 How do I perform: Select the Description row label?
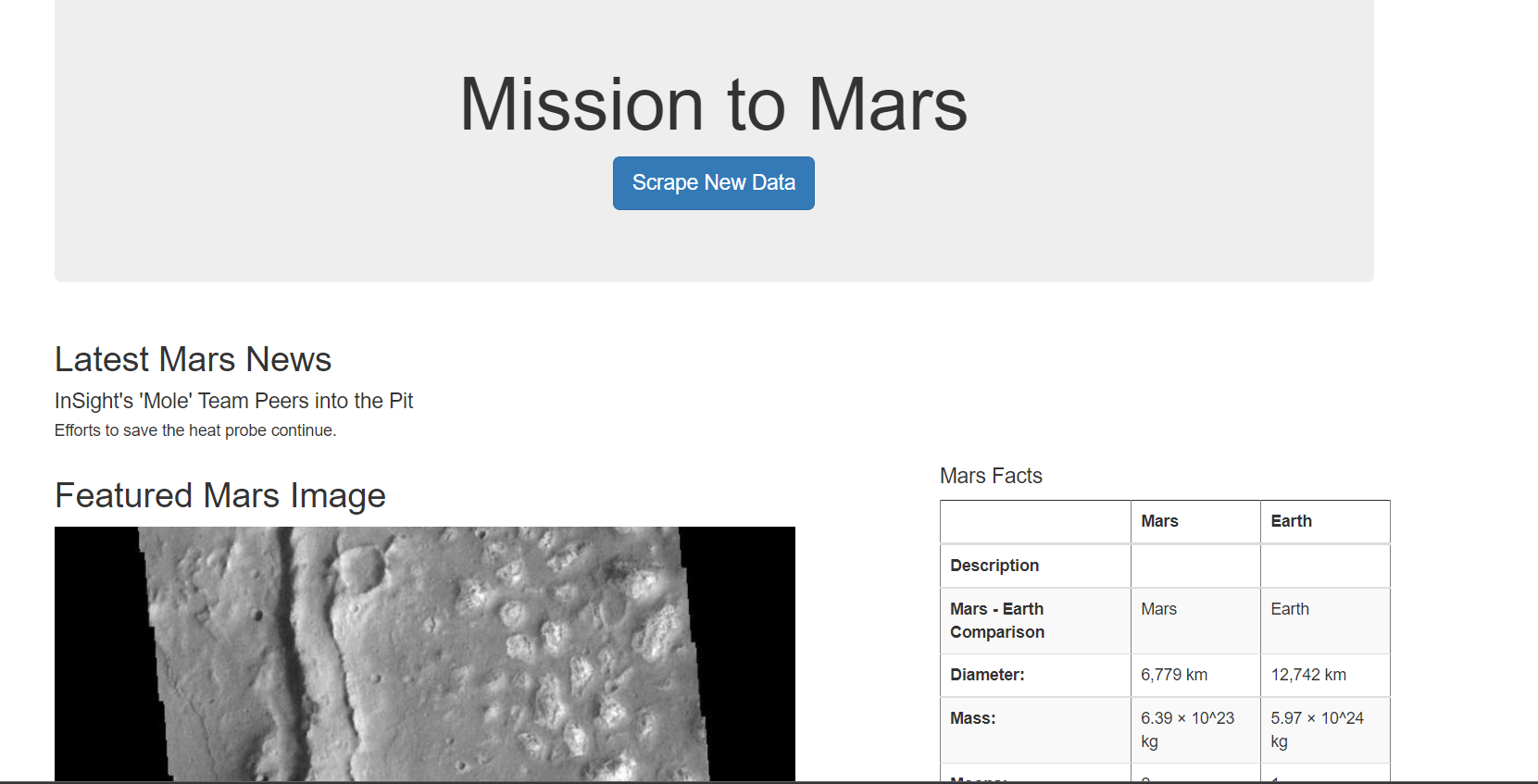994,565
